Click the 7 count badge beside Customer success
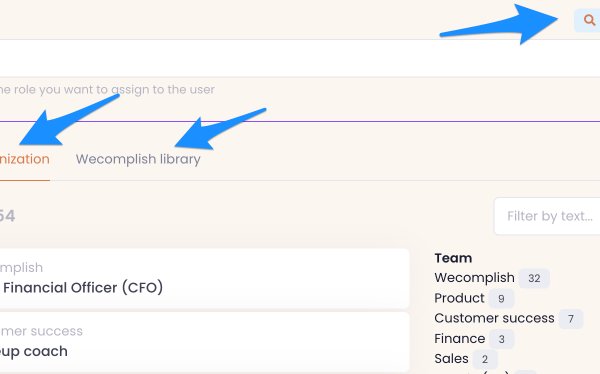This screenshot has width=600, height=374. (571, 319)
